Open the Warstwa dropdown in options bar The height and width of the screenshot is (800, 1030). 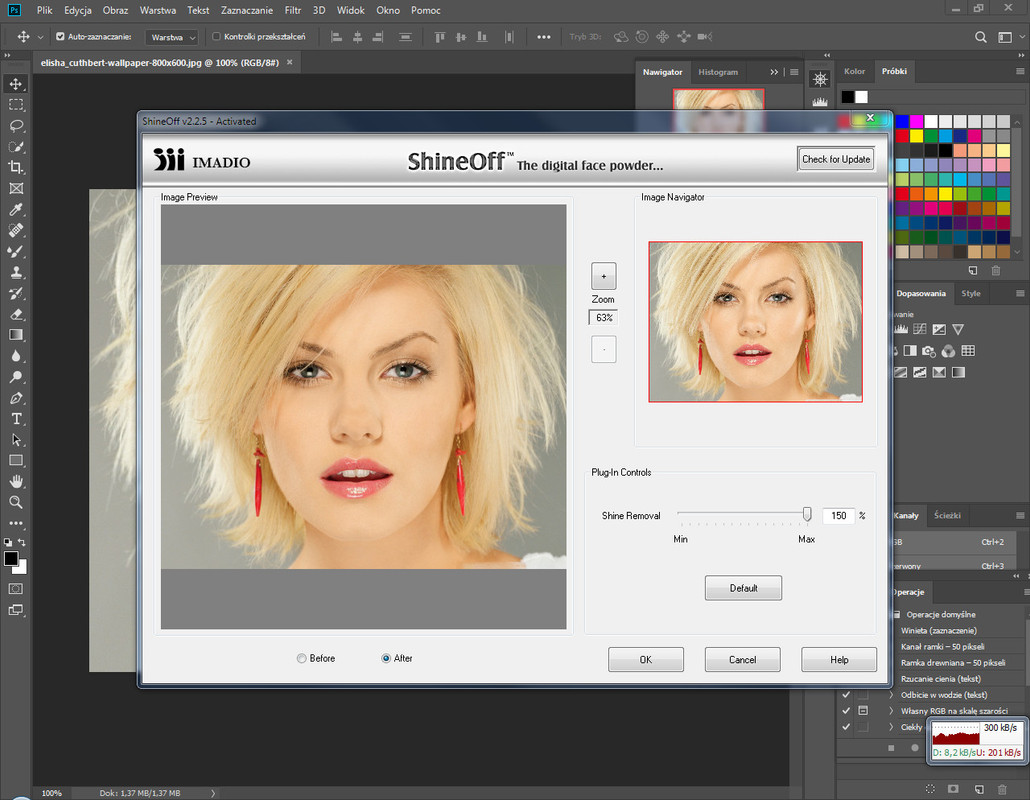click(x=172, y=37)
